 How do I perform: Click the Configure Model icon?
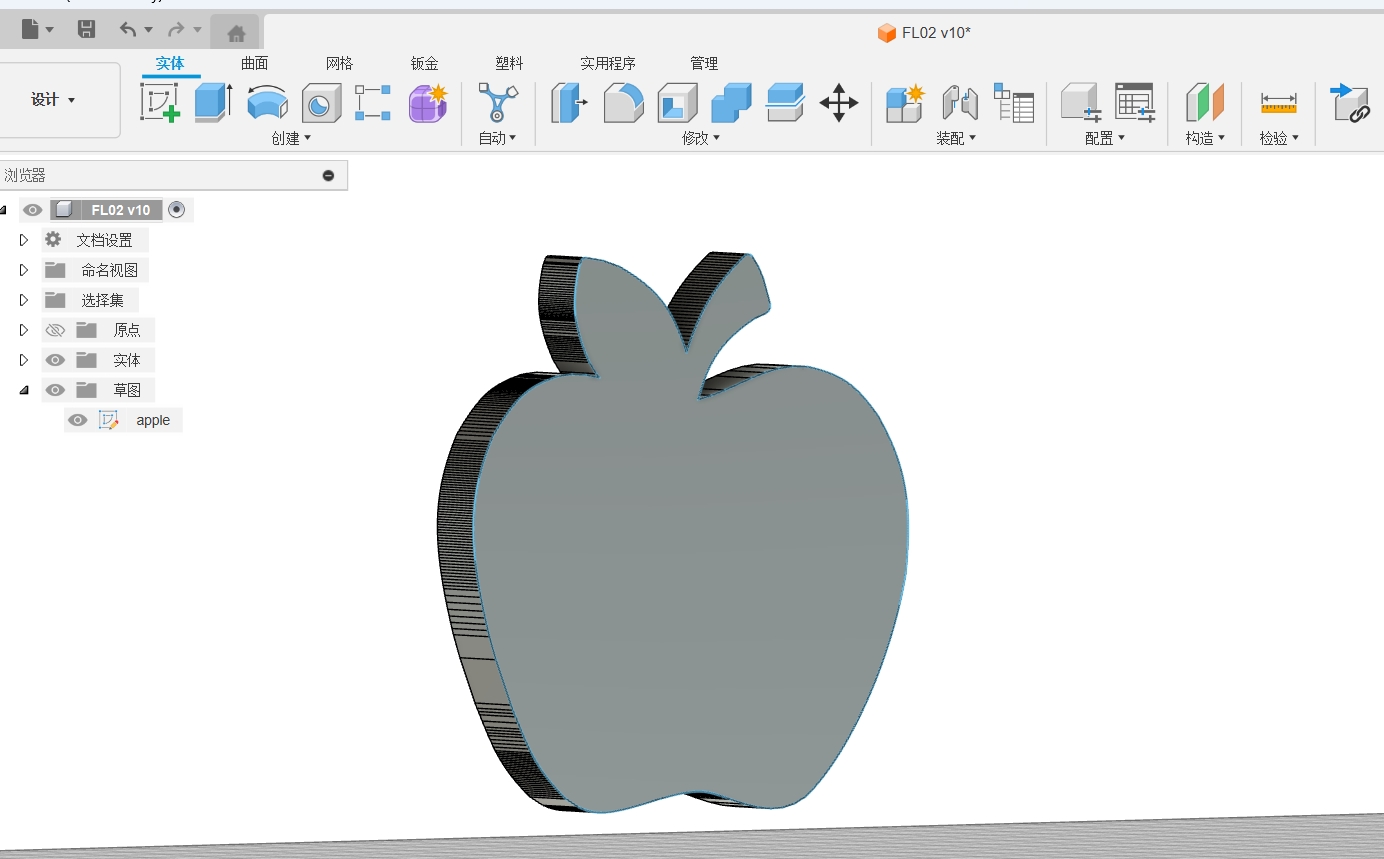(x=1081, y=102)
